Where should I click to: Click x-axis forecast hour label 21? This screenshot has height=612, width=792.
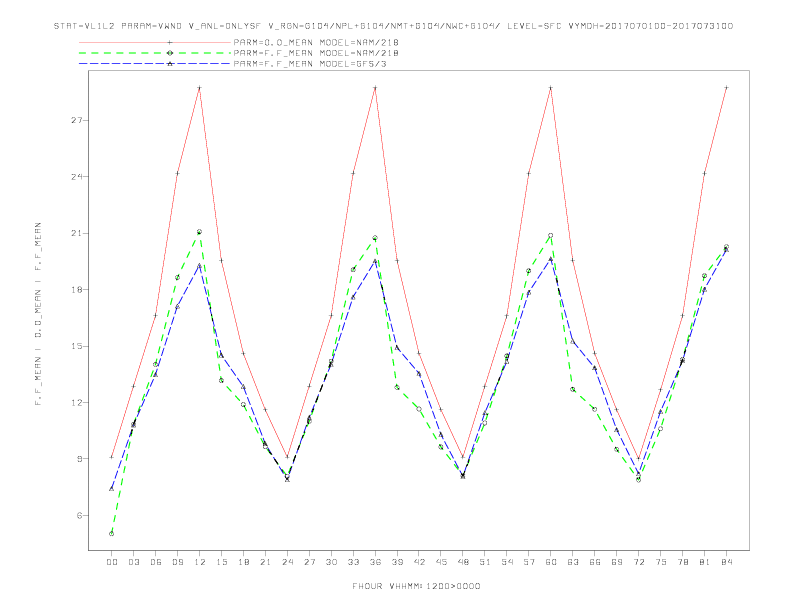tap(266, 562)
